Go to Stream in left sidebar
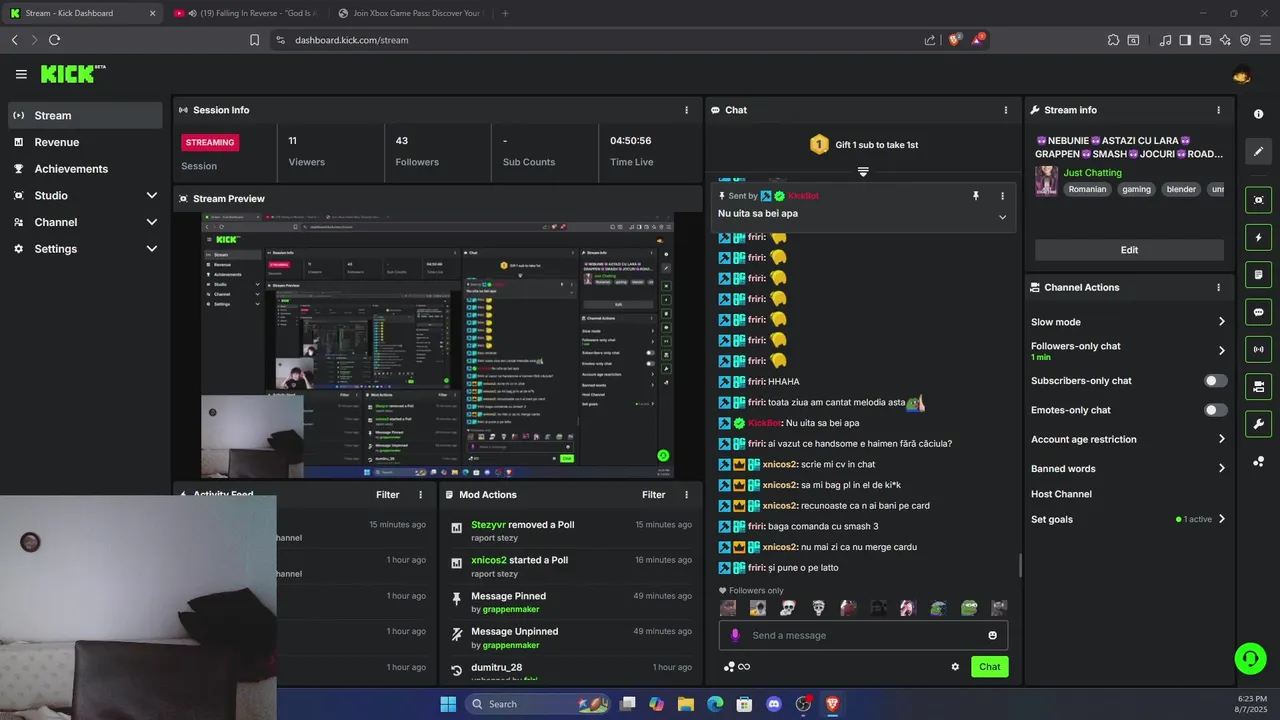 (85, 115)
